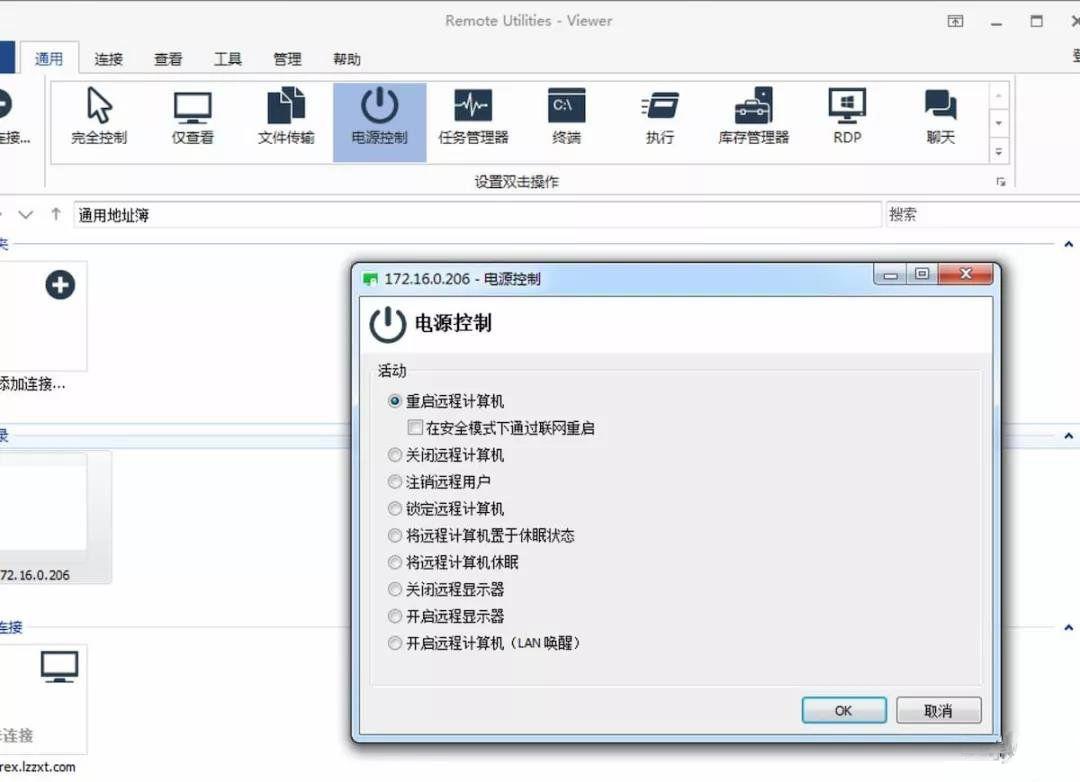
Task: Open the Chat (聊天) mode
Action: 940,116
